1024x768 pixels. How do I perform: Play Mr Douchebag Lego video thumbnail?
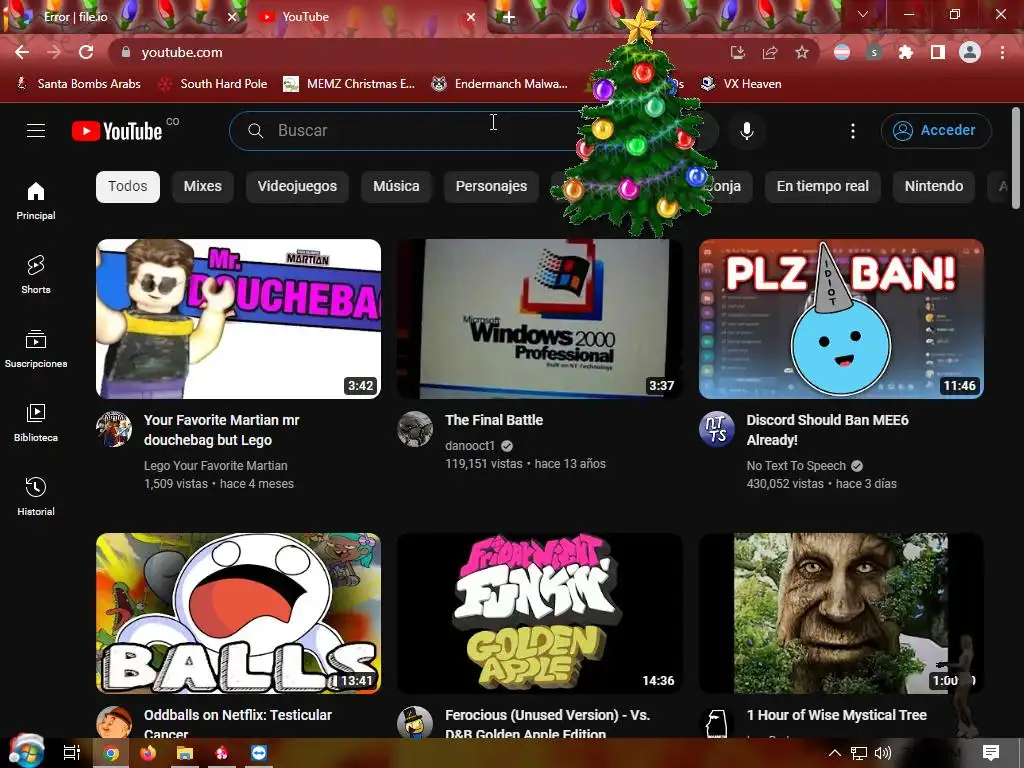click(238, 319)
